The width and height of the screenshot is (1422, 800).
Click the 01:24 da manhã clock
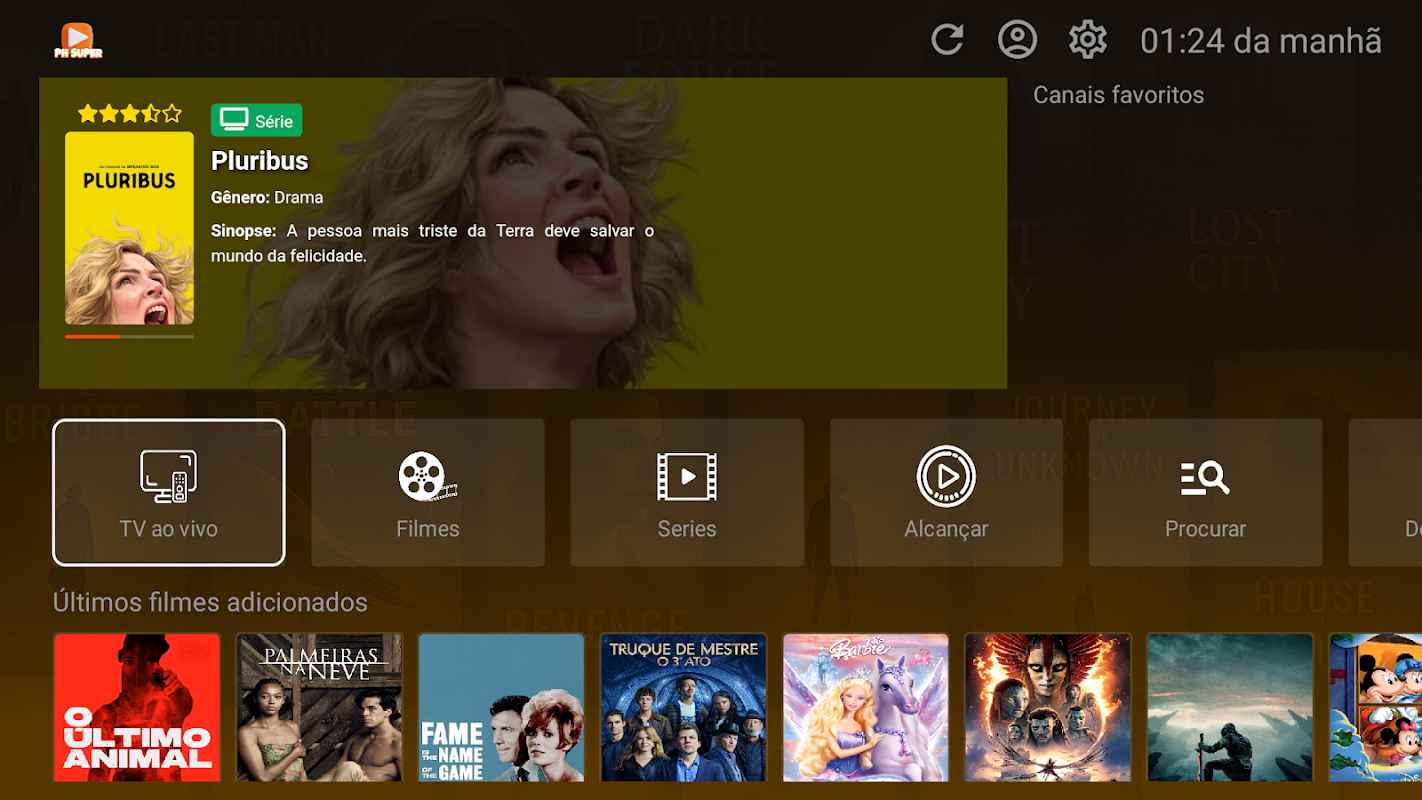tap(1261, 41)
